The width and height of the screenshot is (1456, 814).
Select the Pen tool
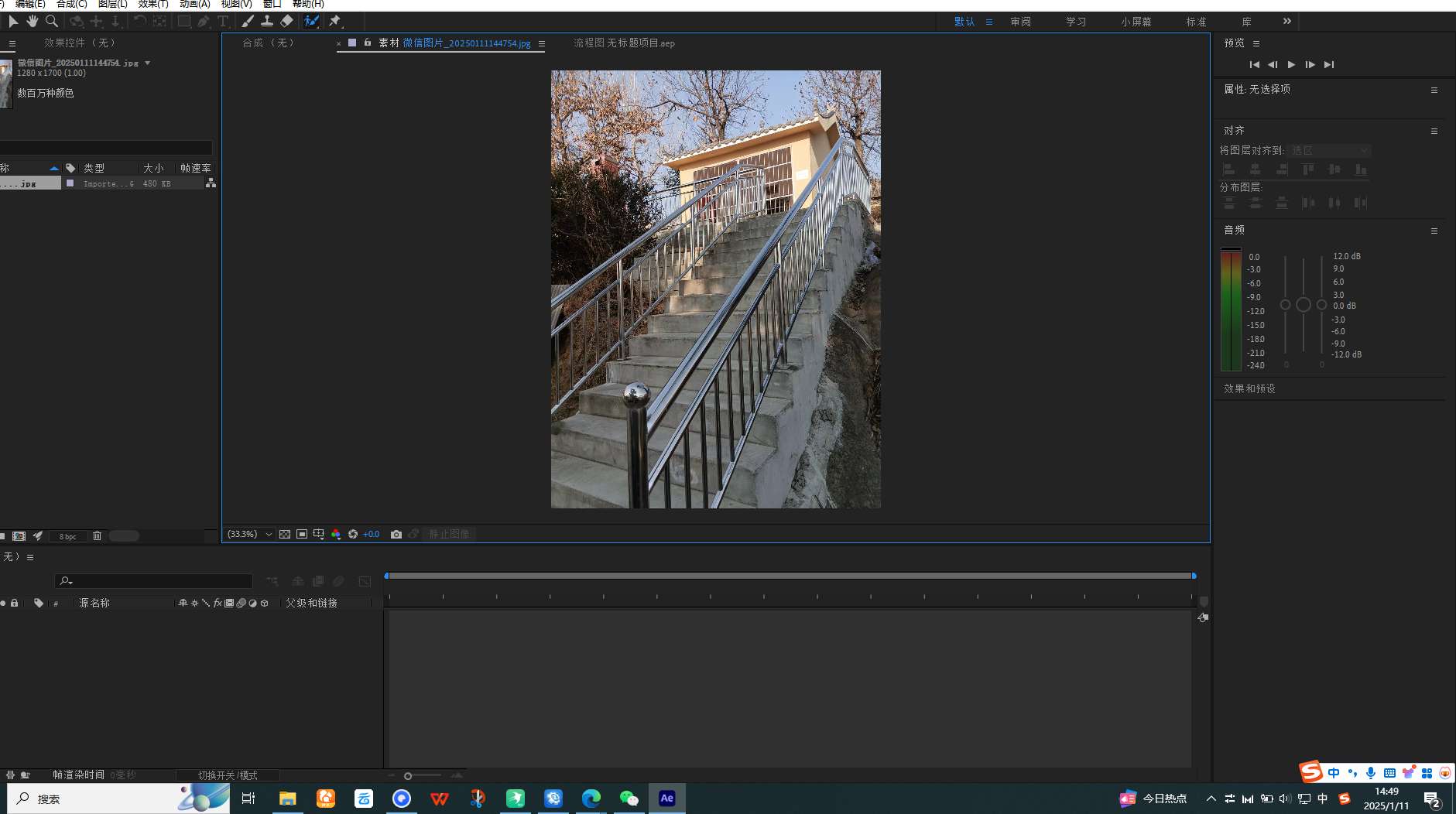[x=204, y=22]
